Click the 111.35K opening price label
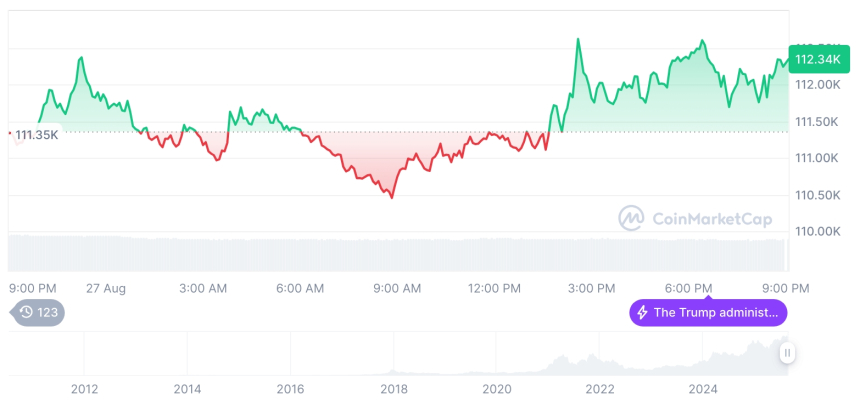860x401 pixels. click(x=37, y=134)
